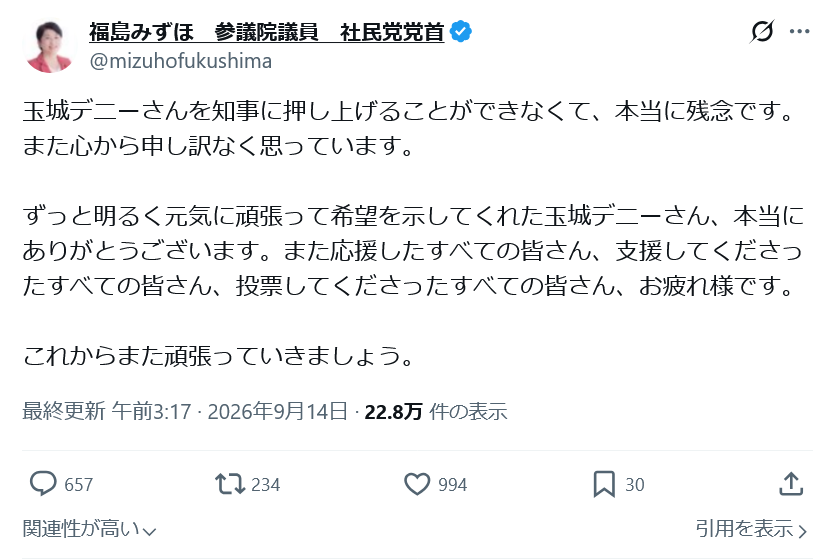Open the profile picture of 福島みずほ
Viewport: 834px width, 559px height.
tap(49, 46)
